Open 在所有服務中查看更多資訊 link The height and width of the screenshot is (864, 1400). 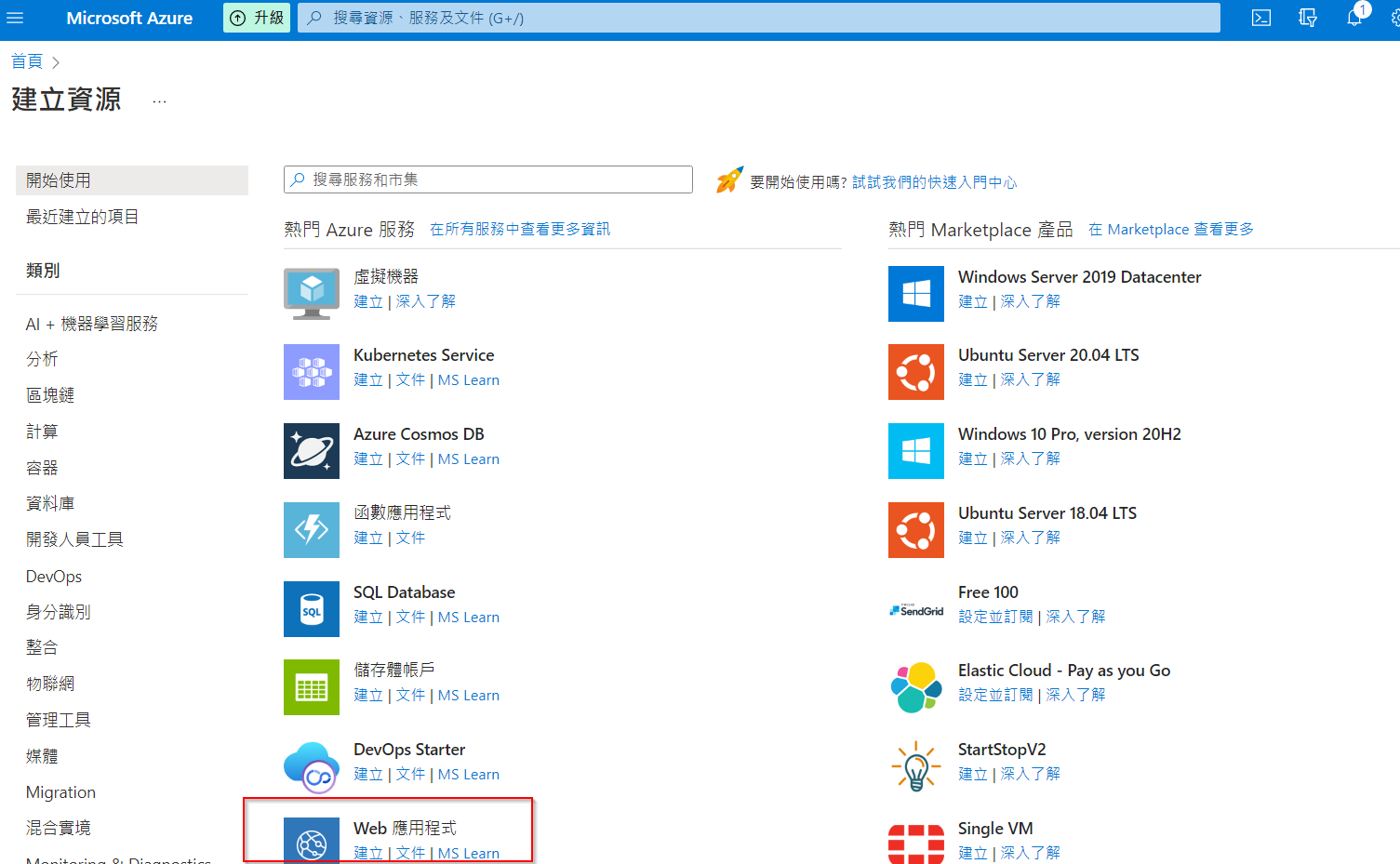click(x=520, y=229)
